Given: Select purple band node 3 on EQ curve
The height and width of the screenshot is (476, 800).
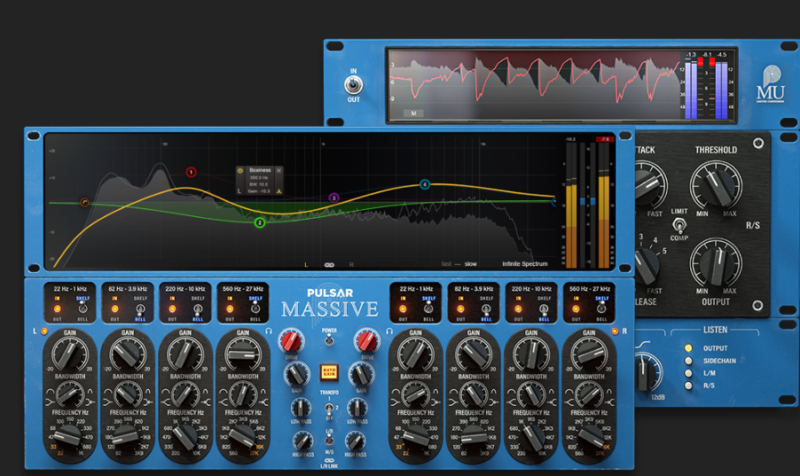Looking at the screenshot, I should tap(334, 197).
